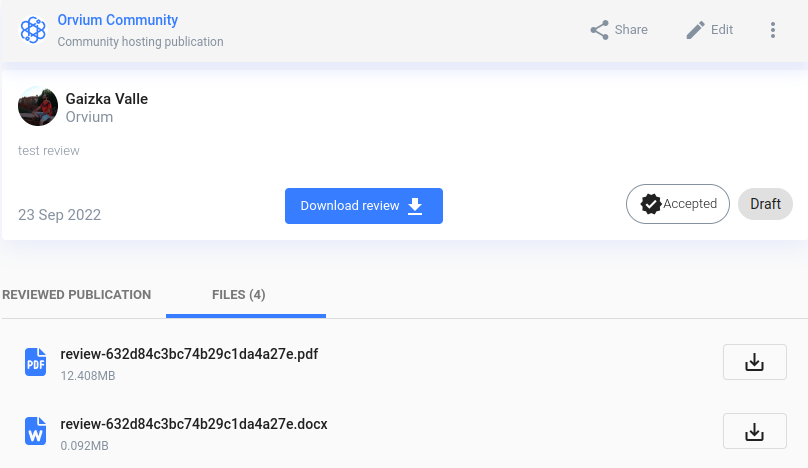Click the Share button label
This screenshot has height=468, width=808.
631,30
